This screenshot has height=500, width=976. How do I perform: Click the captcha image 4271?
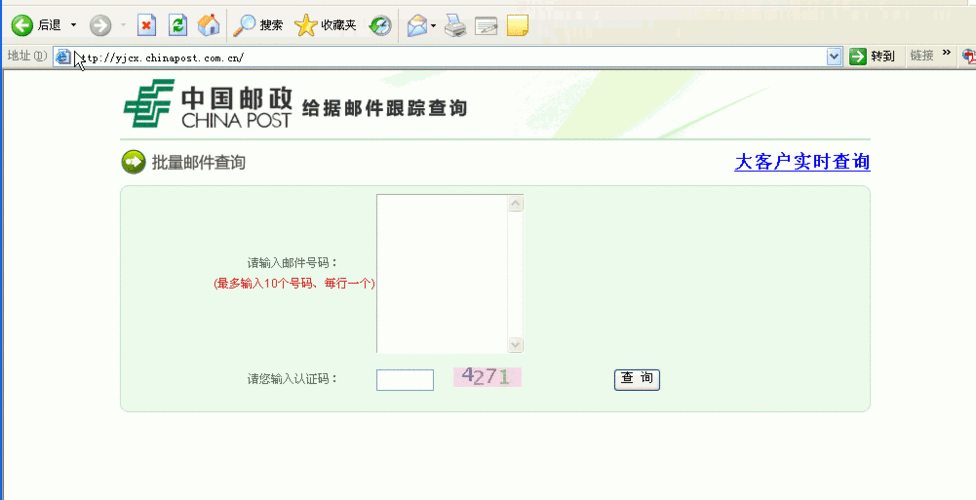click(x=487, y=377)
